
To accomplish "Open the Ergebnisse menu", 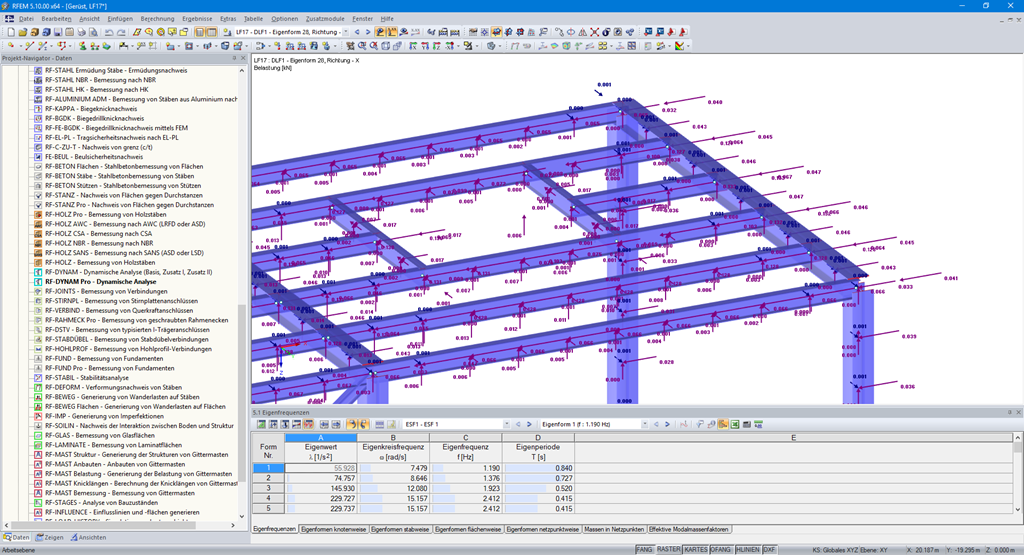I will pos(197,19).
